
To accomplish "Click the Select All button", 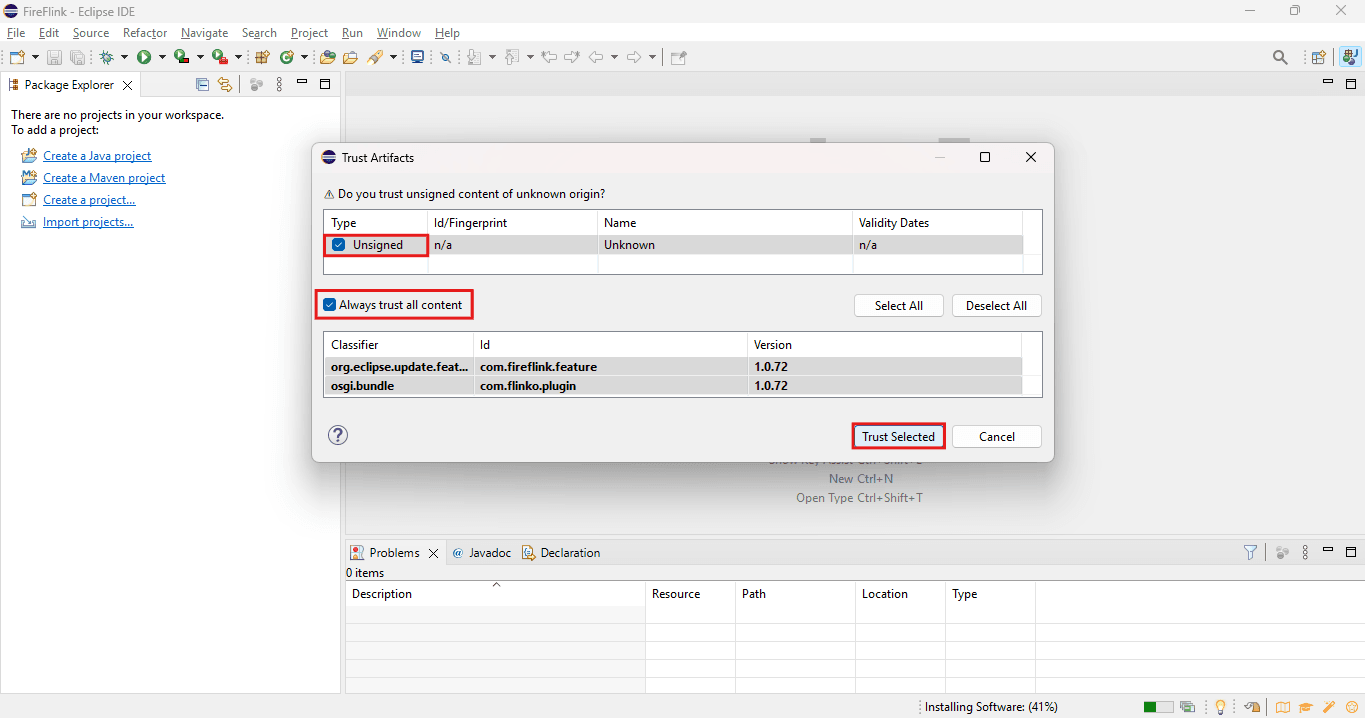I will click(899, 305).
